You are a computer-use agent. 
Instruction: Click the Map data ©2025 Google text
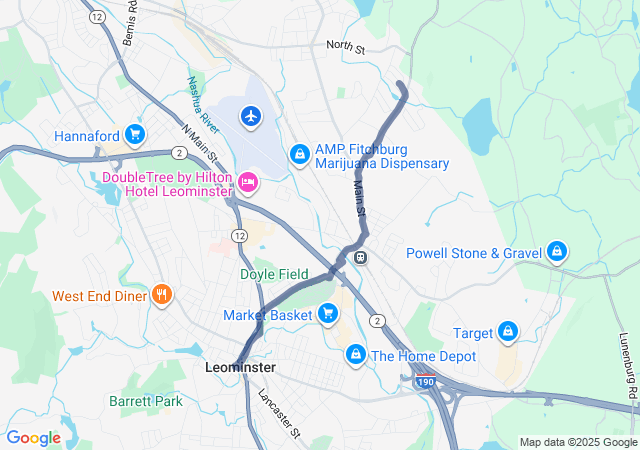coord(578,442)
